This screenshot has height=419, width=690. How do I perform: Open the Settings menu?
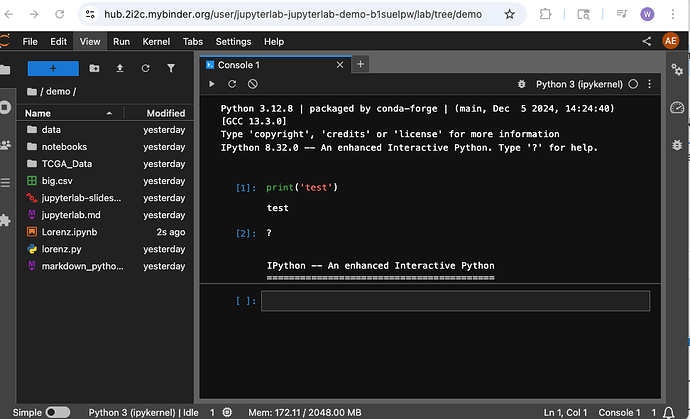(233, 41)
